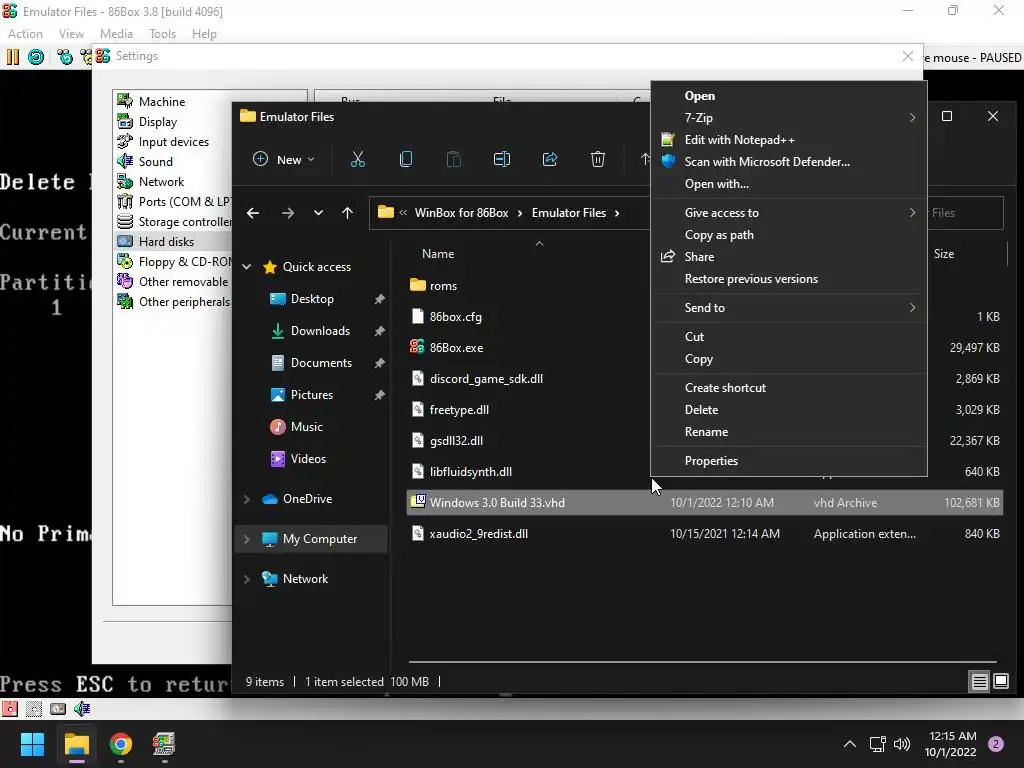Open the WinBox app in the taskbar

[164, 744]
